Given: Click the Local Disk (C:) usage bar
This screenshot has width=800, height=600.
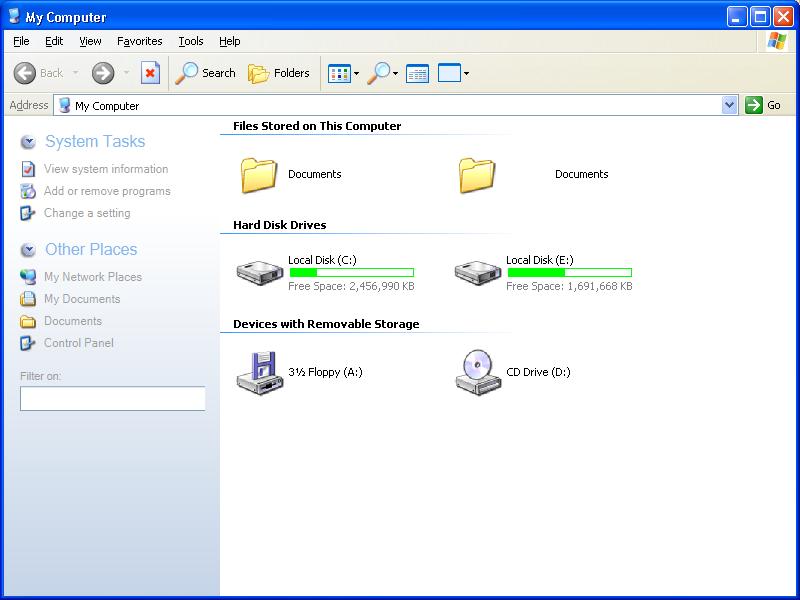Looking at the screenshot, I should click(351, 272).
